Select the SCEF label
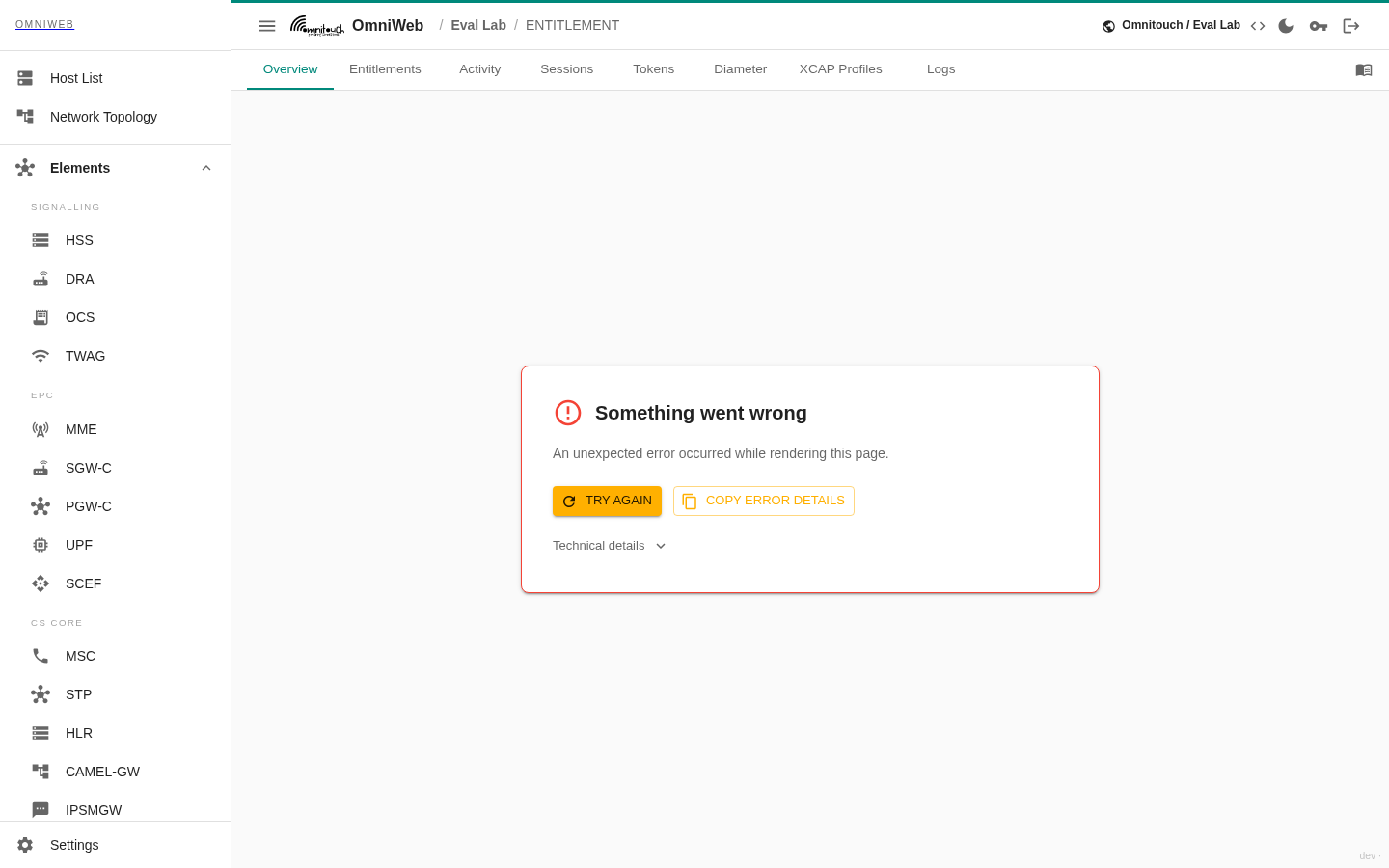 (83, 583)
